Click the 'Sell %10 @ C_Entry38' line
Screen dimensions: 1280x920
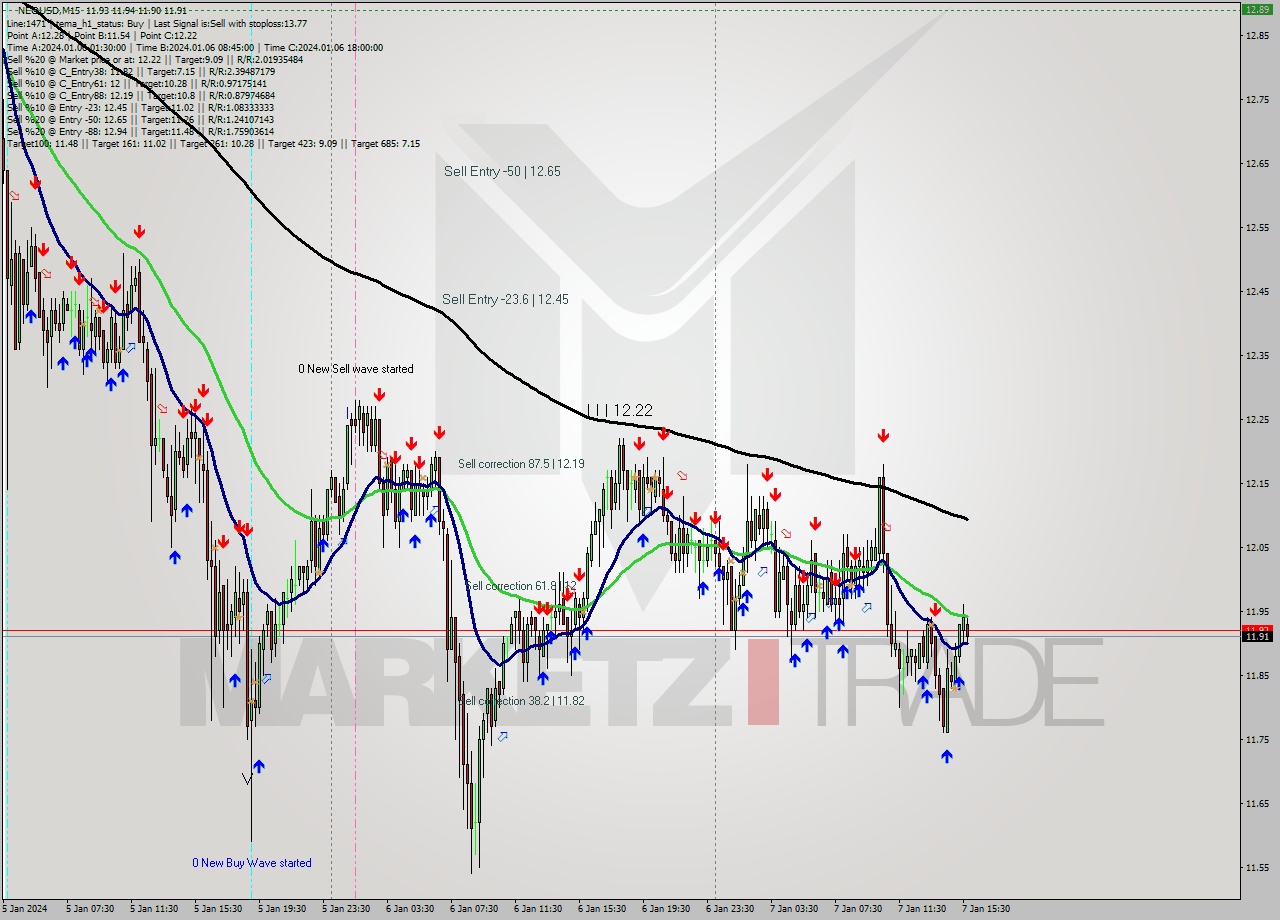[x=140, y=71]
